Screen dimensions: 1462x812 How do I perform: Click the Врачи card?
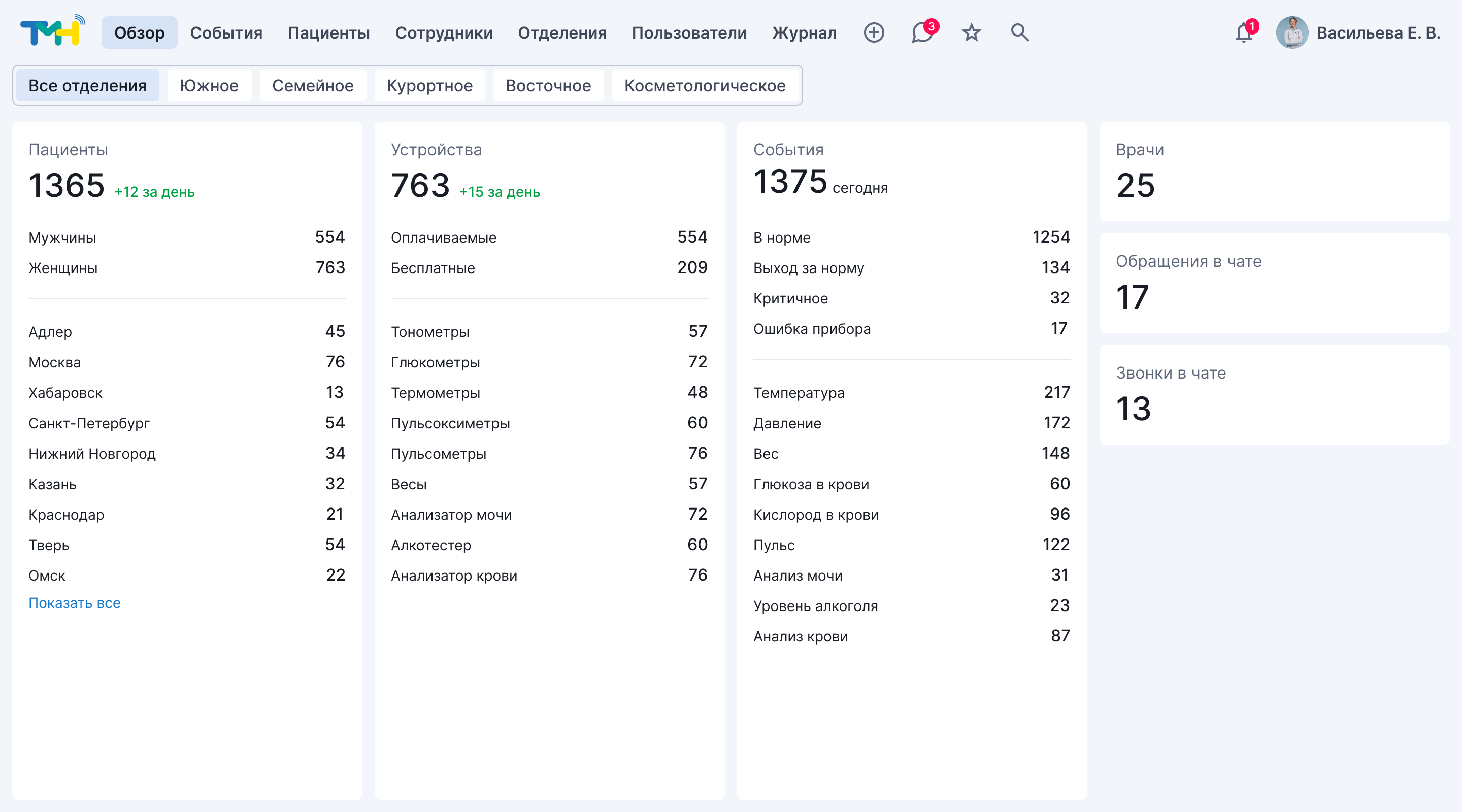coord(1274,172)
